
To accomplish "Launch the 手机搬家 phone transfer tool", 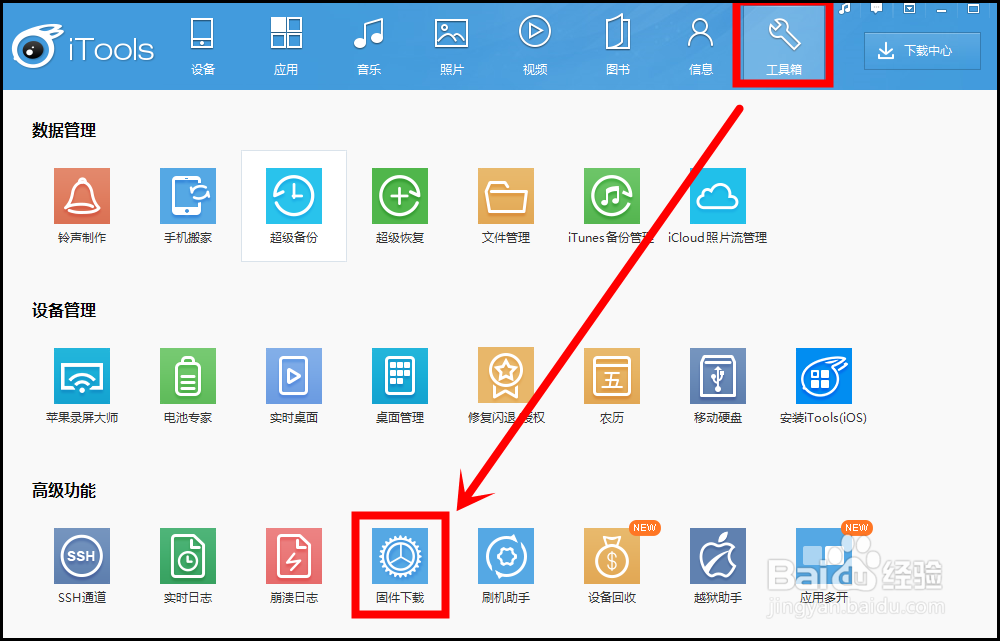I will click(x=188, y=196).
